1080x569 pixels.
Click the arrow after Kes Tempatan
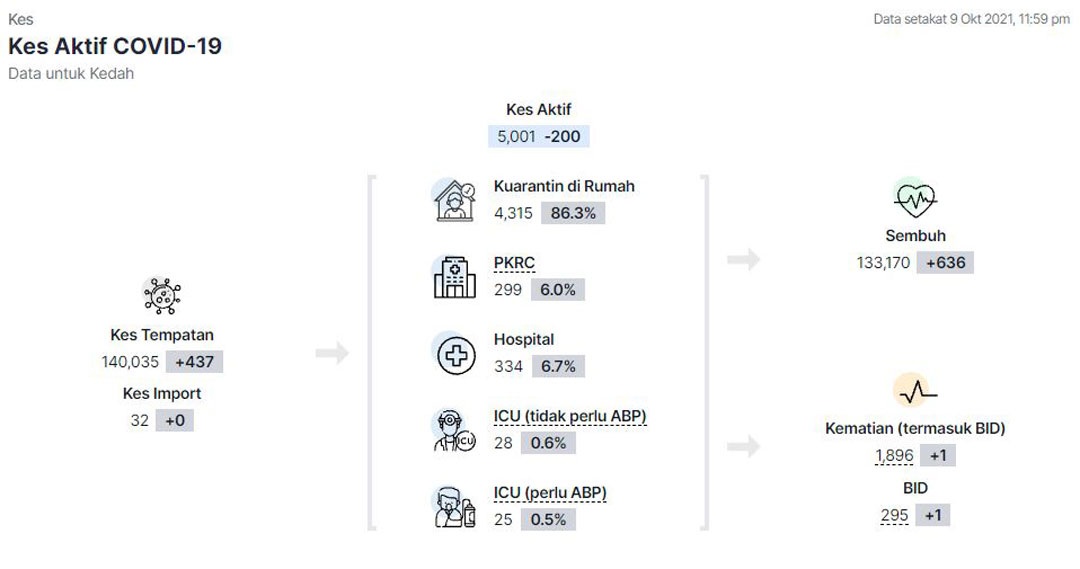click(332, 353)
